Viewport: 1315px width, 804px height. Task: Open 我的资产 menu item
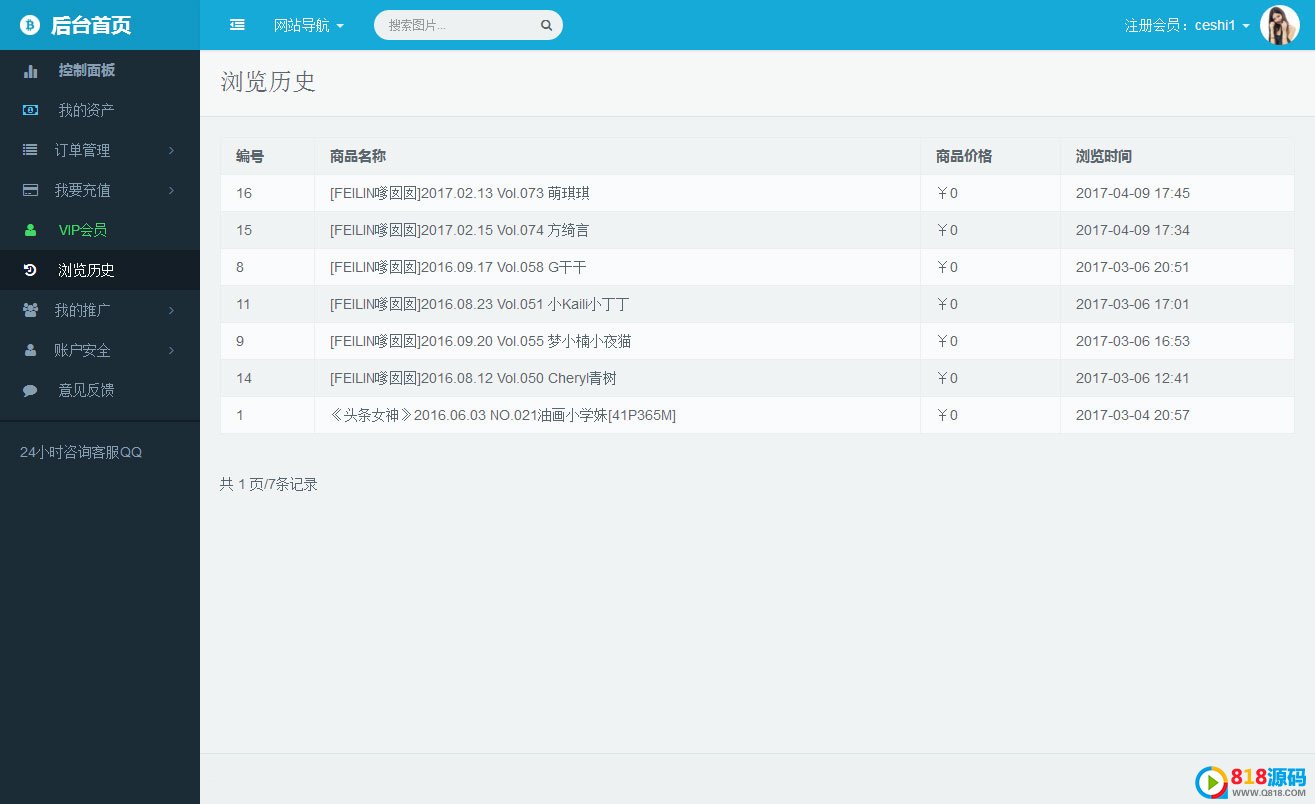pyautogui.click(x=86, y=110)
